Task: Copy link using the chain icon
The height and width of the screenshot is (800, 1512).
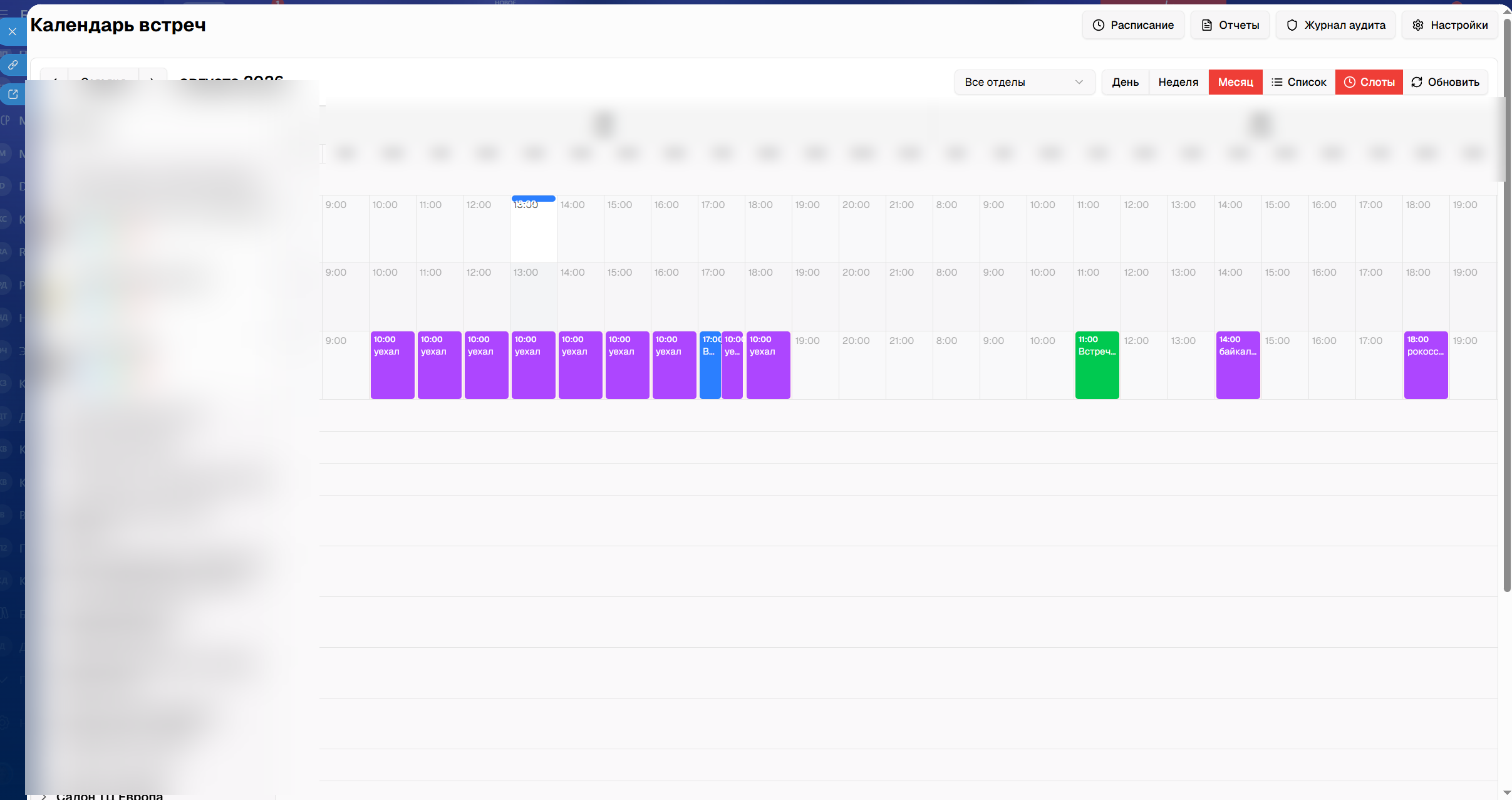Action: pos(13,65)
